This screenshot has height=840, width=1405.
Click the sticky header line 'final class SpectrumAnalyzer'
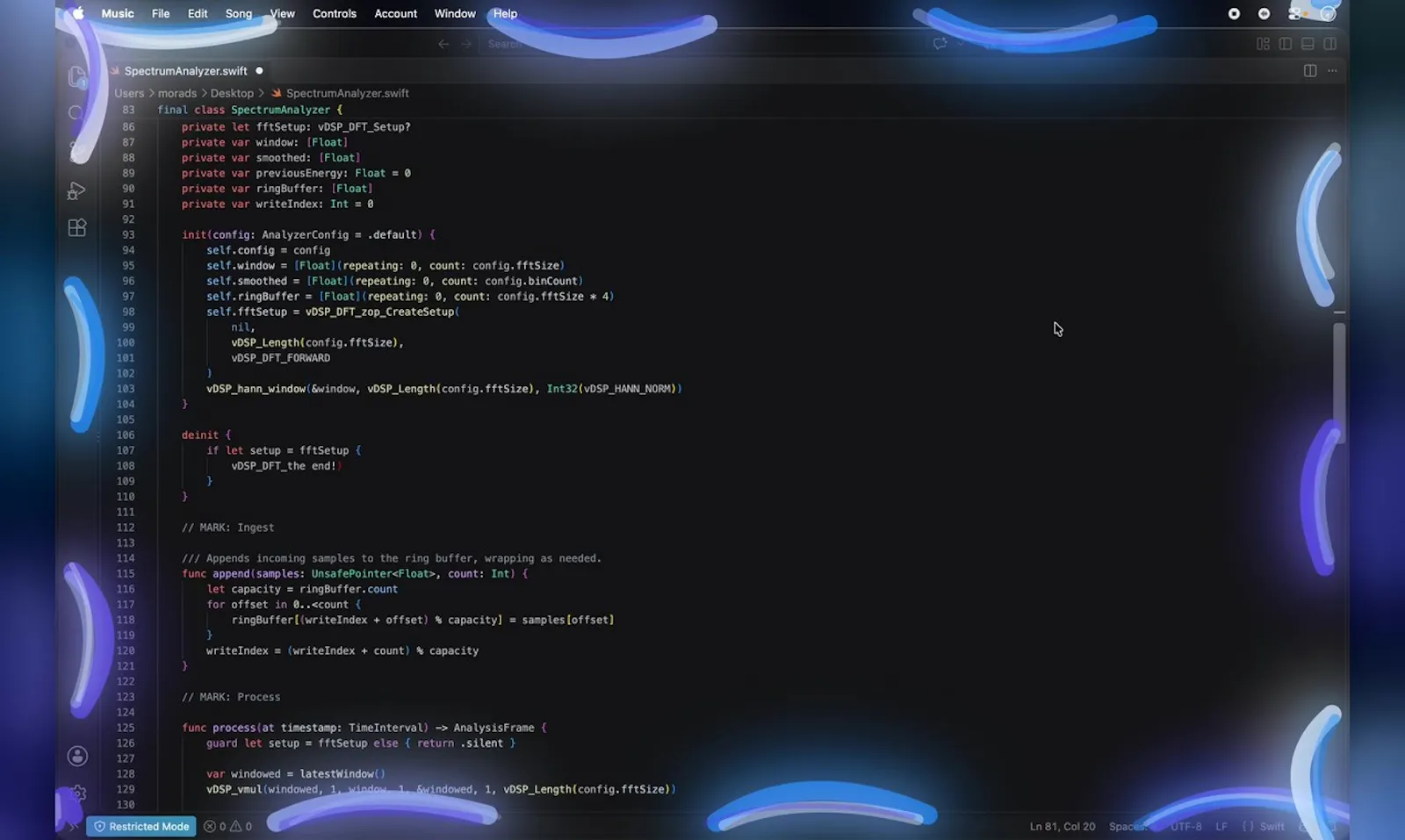pyautogui.click(x=250, y=110)
